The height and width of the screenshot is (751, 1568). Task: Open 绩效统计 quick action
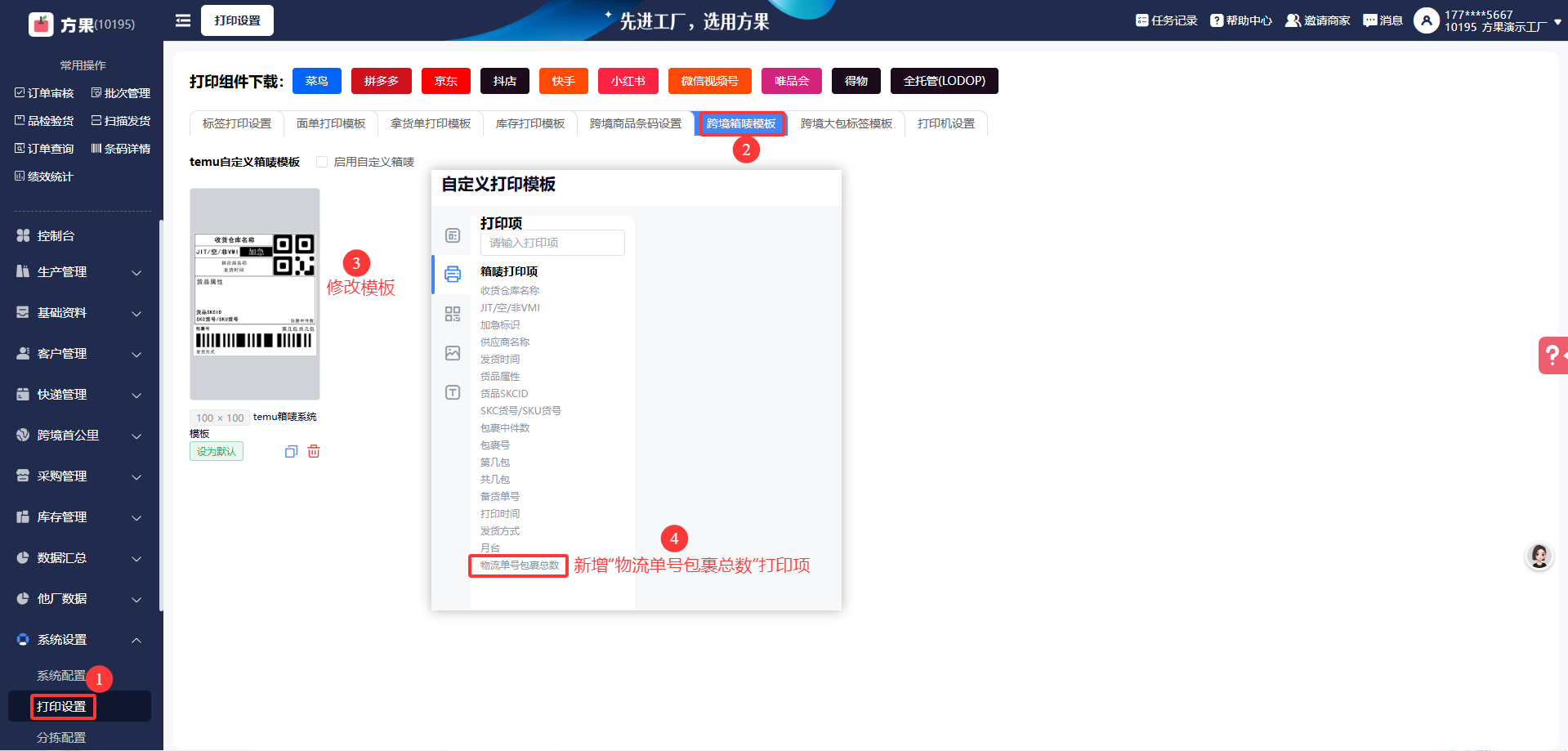pos(44,177)
